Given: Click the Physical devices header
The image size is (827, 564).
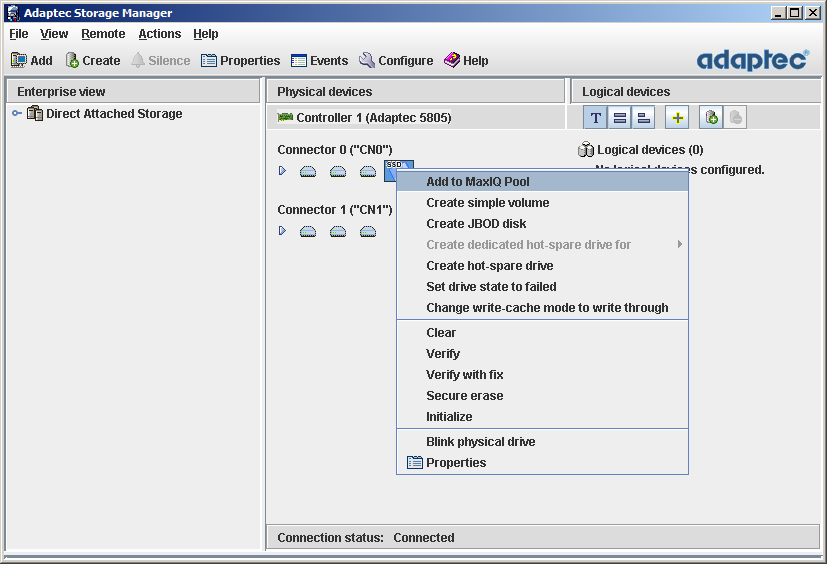Looking at the screenshot, I should pyautogui.click(x=415, y=92).
